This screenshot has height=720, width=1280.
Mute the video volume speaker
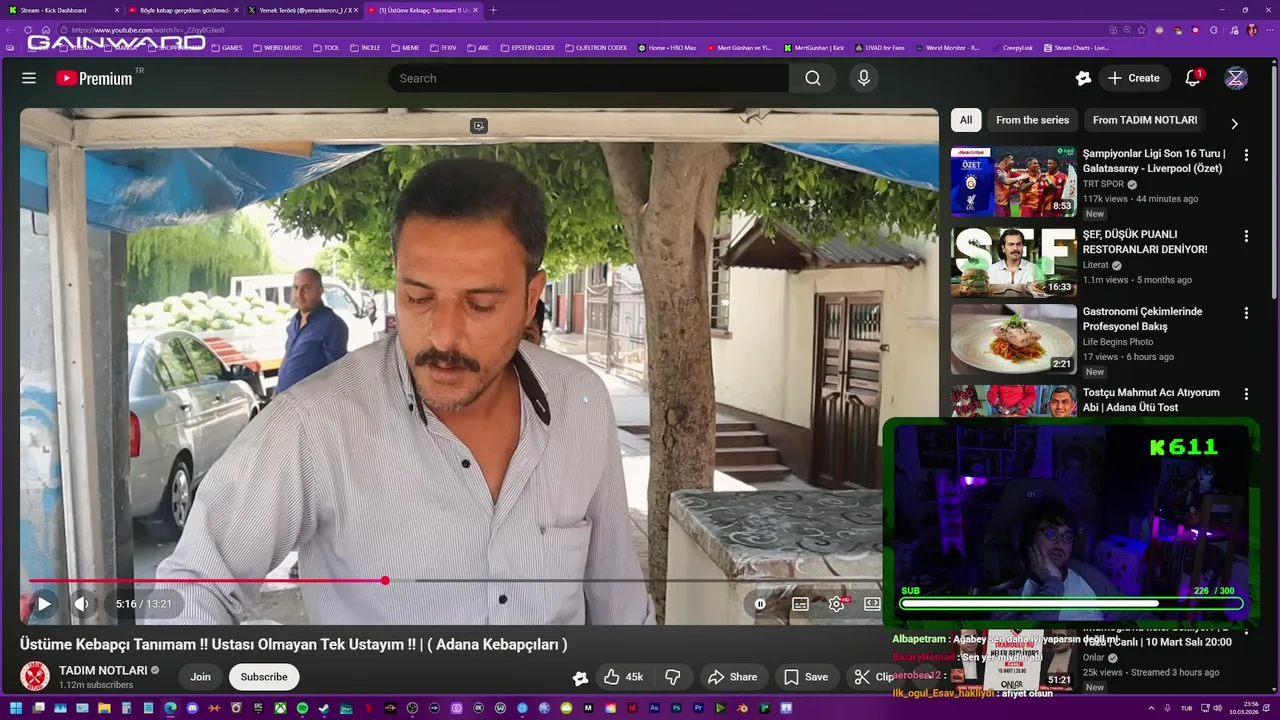[82, 604]
